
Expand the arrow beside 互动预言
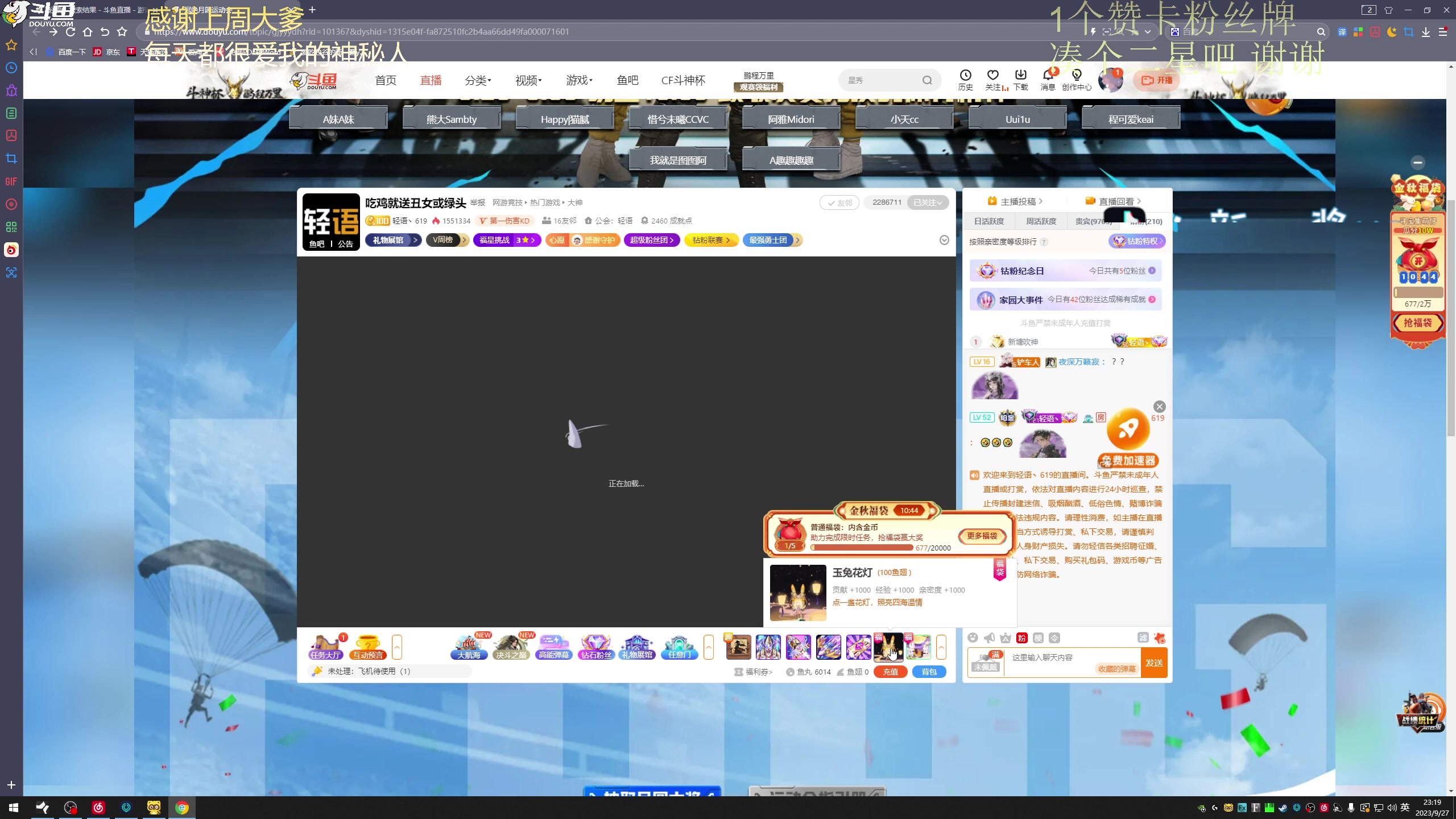tap(397, 647)
